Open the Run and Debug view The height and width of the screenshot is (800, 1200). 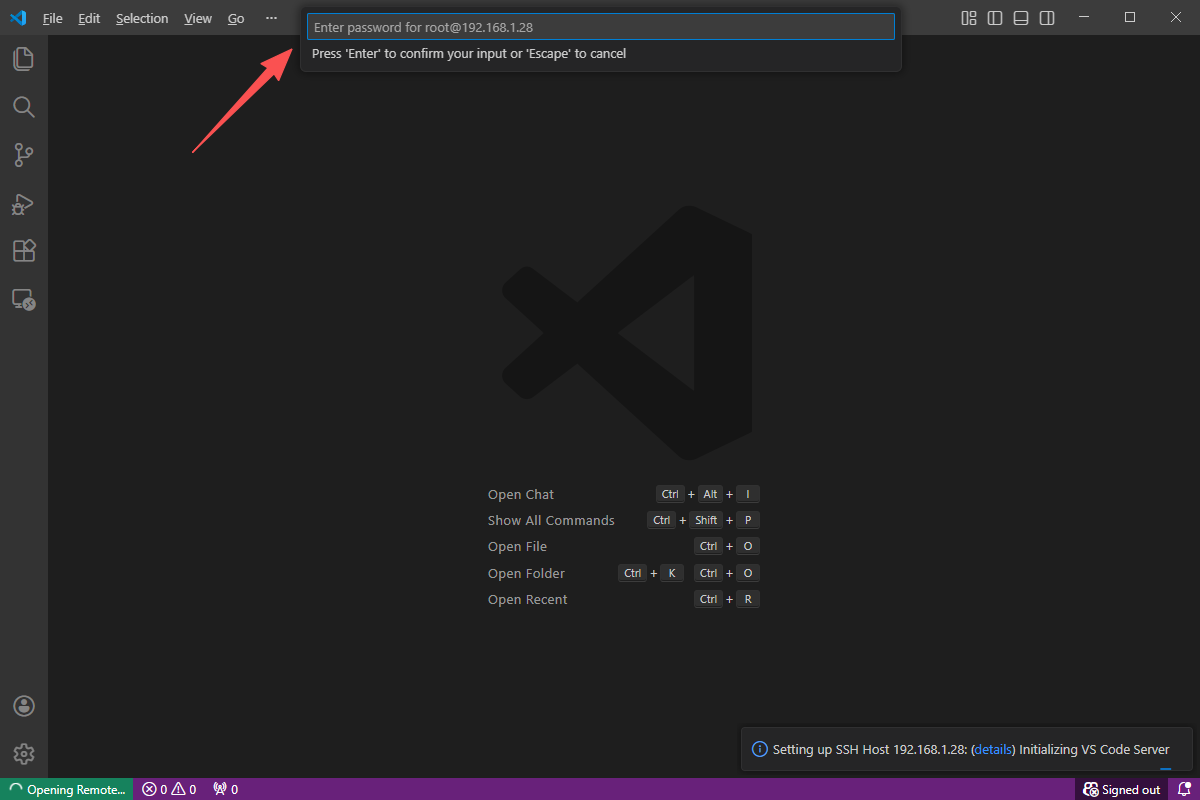[x=24, y=204]
